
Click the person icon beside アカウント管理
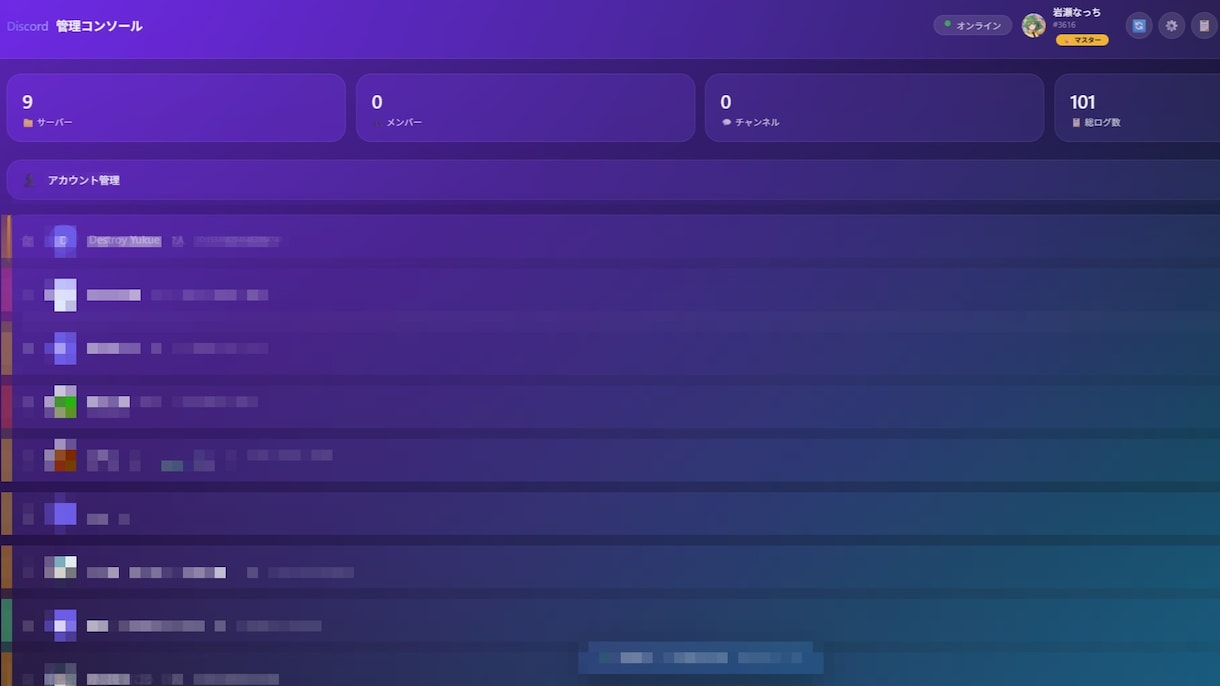click(x=29, y=180)
